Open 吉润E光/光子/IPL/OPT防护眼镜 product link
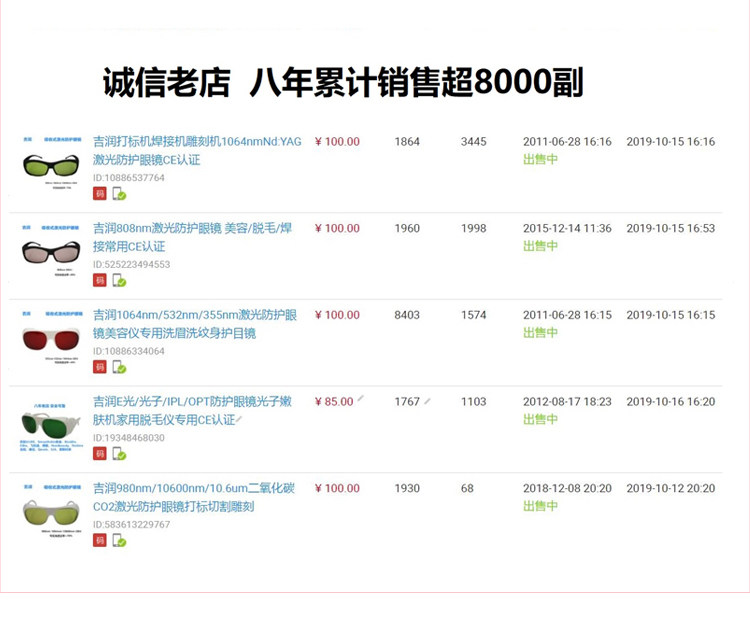 192,410
